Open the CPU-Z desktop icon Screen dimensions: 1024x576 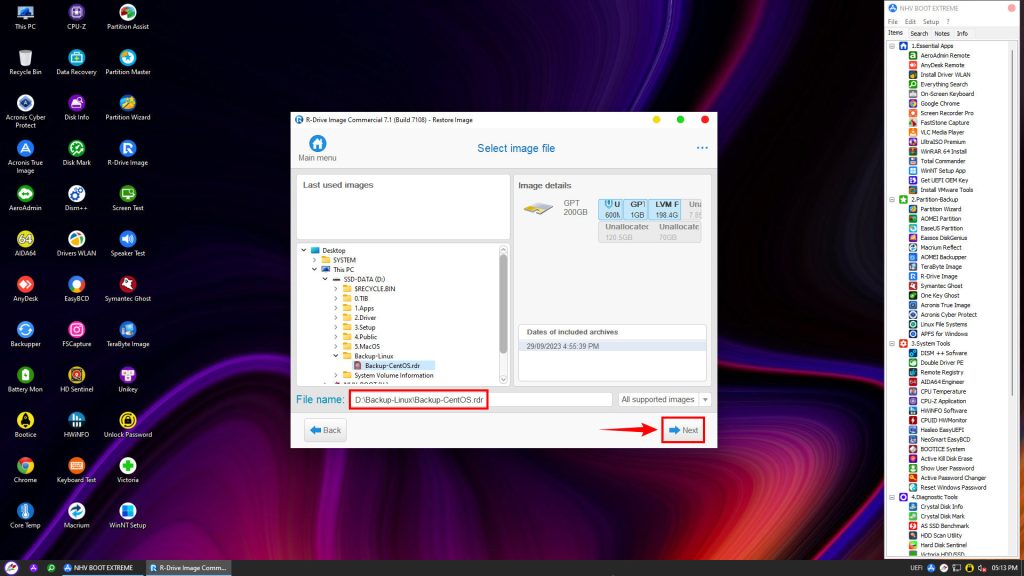pyautogui.click(x=76, y=17)
